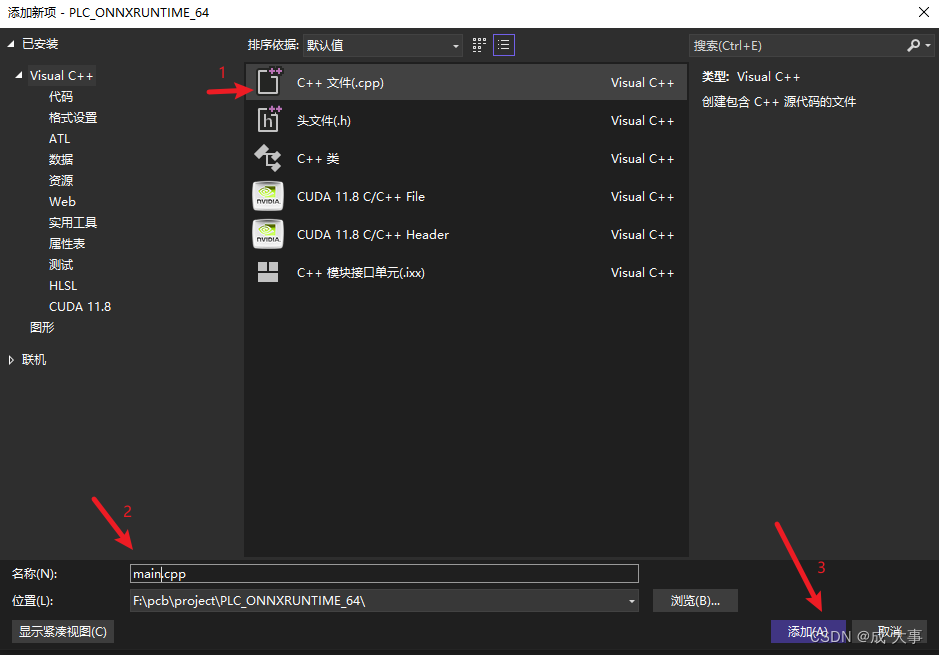Click 显示紧凑视图(C)

click(x=62, y=631)
